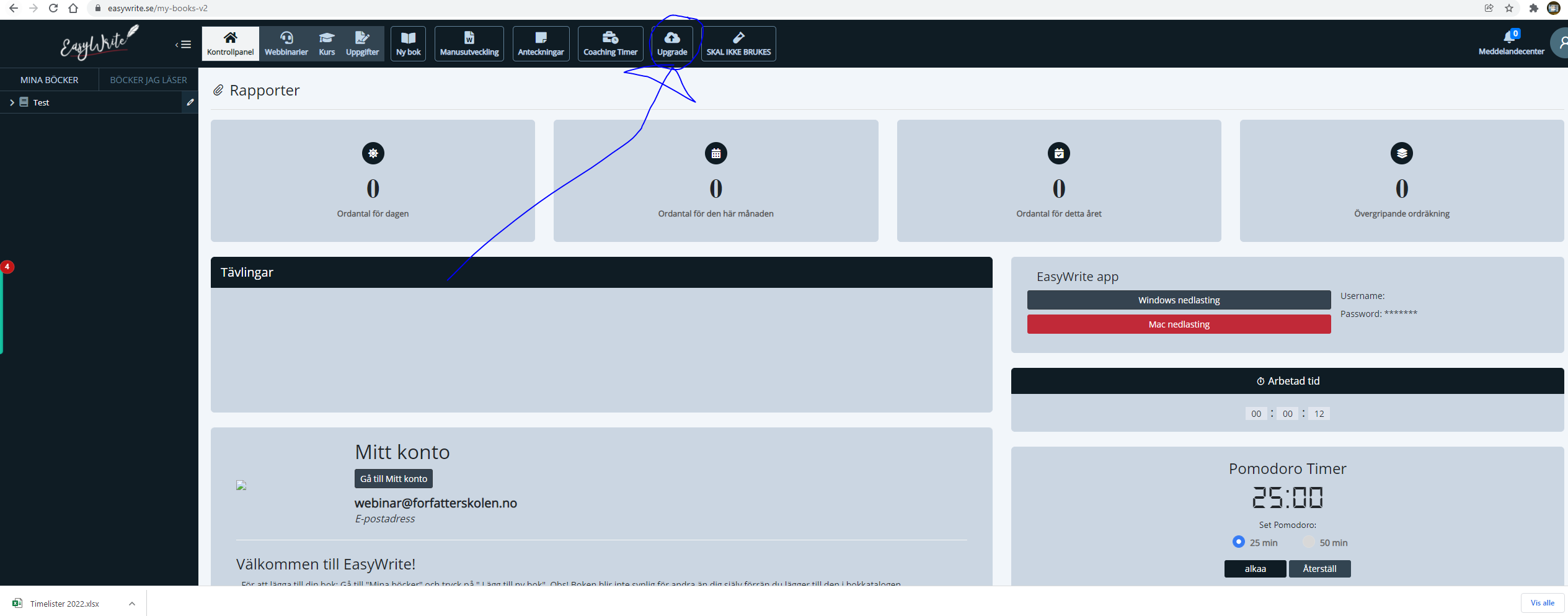This screenshot has width=1568, height=616.
Task: Collapse the sidebar with hamburger toggle
Action: [184, 45]
